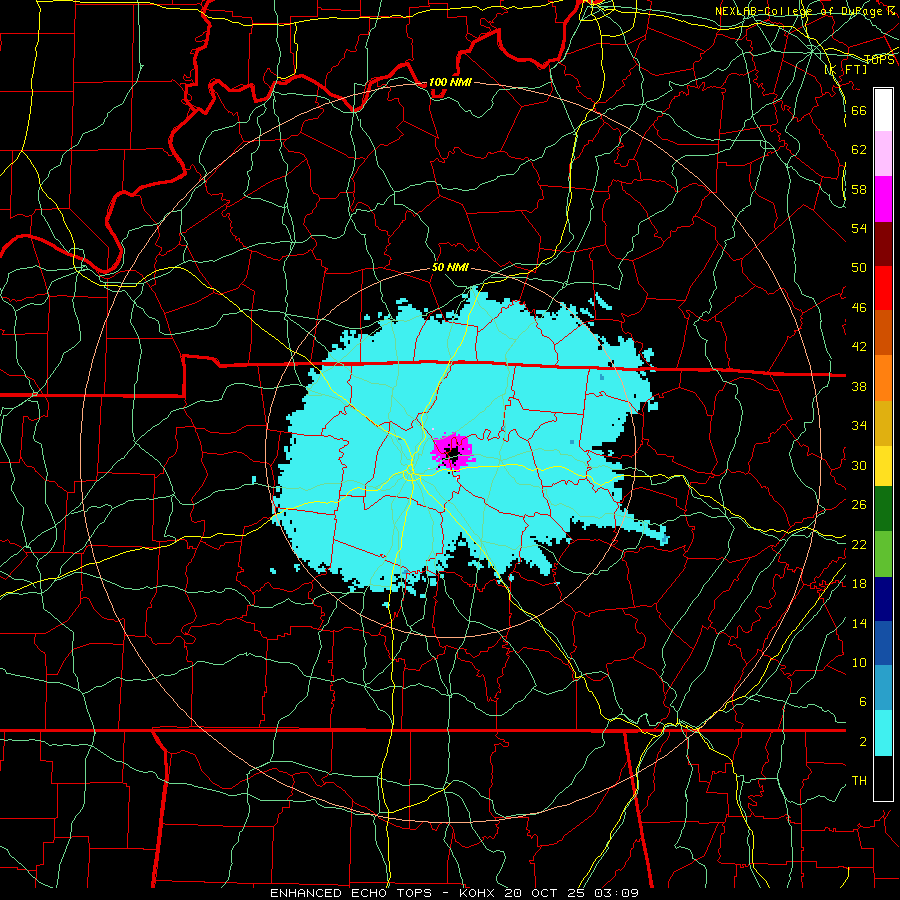Click the light green 26 kft legend swatch
900x900 pixels.
pos(883,554)
